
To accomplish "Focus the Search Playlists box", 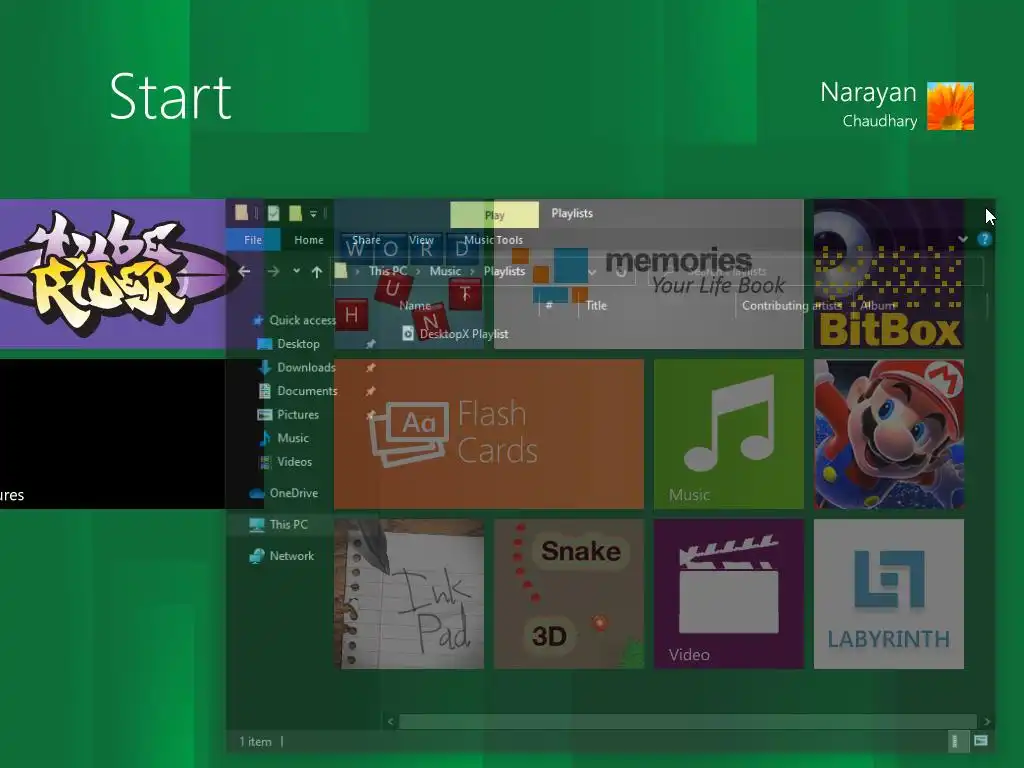I will [x=815, y=272].
